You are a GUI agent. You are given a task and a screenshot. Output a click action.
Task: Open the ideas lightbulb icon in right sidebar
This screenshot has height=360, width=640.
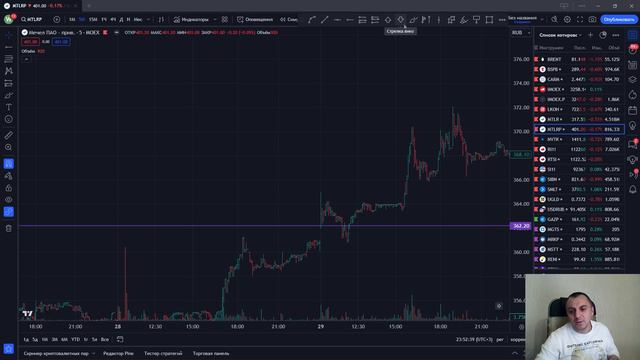632,126
